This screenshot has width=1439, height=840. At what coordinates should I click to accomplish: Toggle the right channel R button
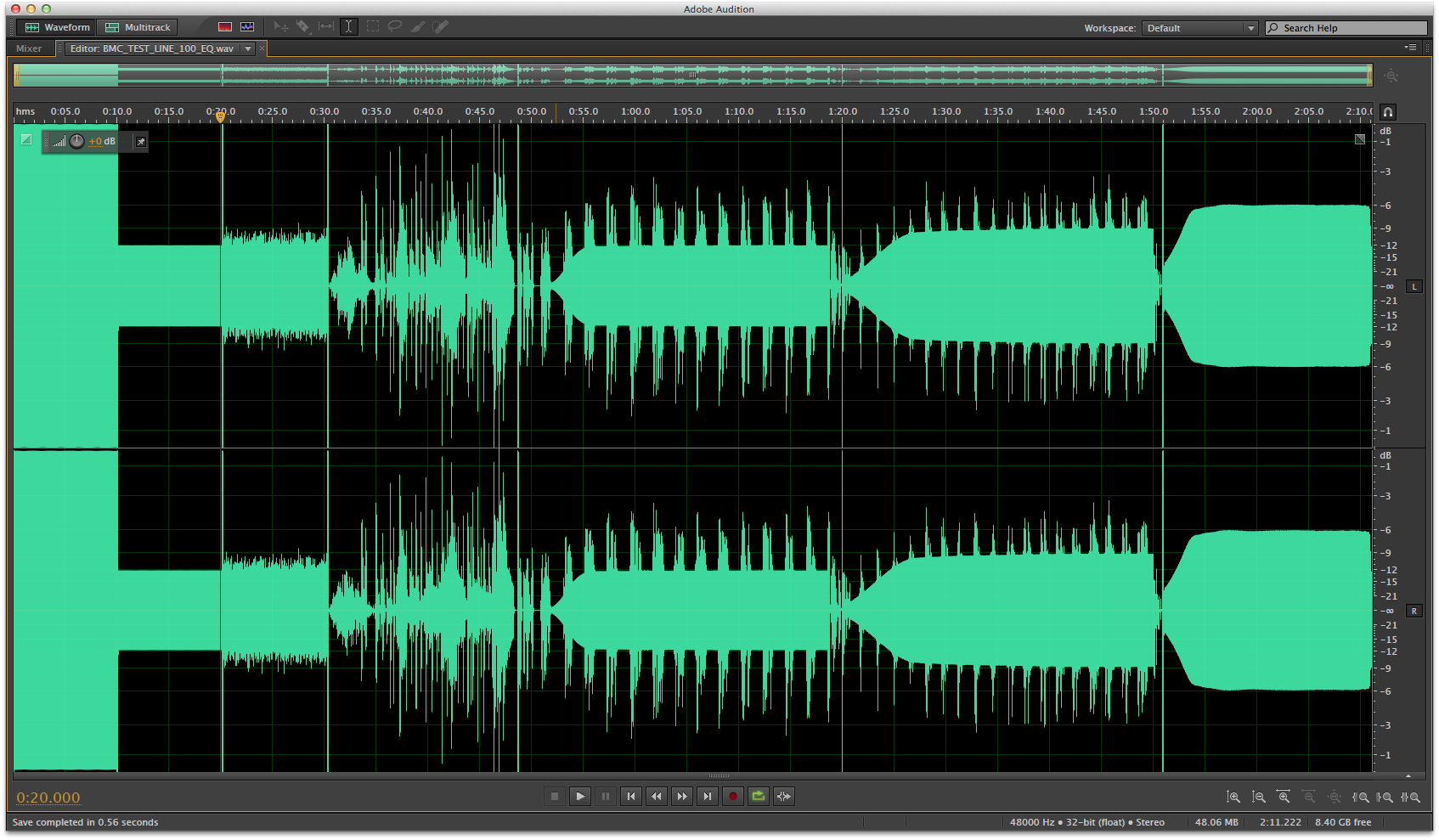pyautogui.click(x=1414, y=612)
